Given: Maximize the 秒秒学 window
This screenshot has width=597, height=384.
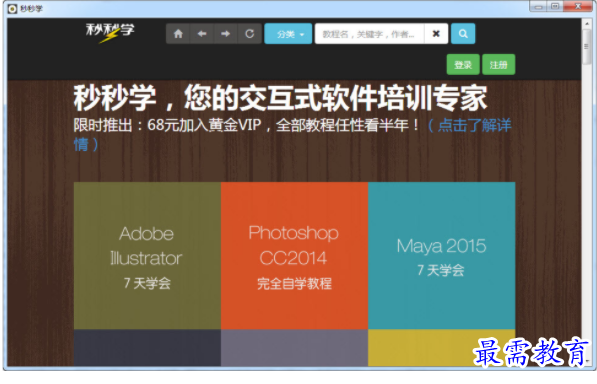Looking at the screenshot, I should pyautogui.click(x=555, y=6).
